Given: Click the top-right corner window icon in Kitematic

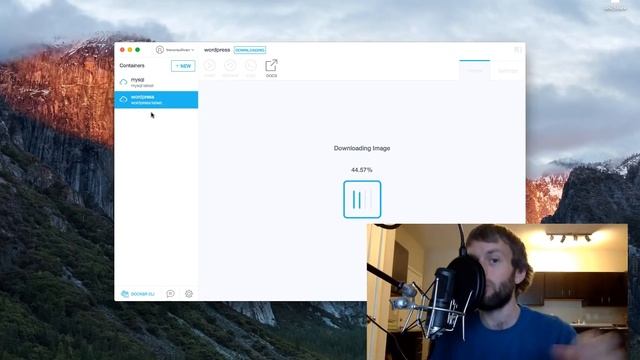Looking at the screenshot, I should pos(518,50).
